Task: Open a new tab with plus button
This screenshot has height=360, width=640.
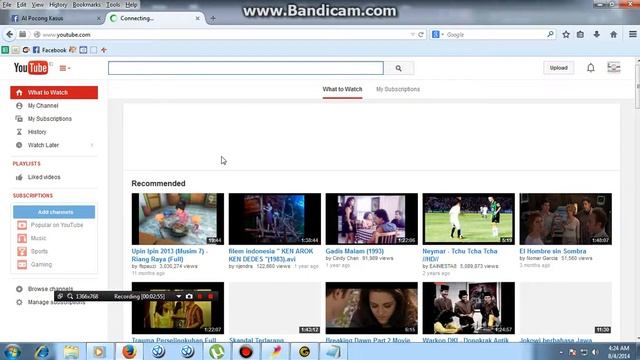Action: point(213,18)
